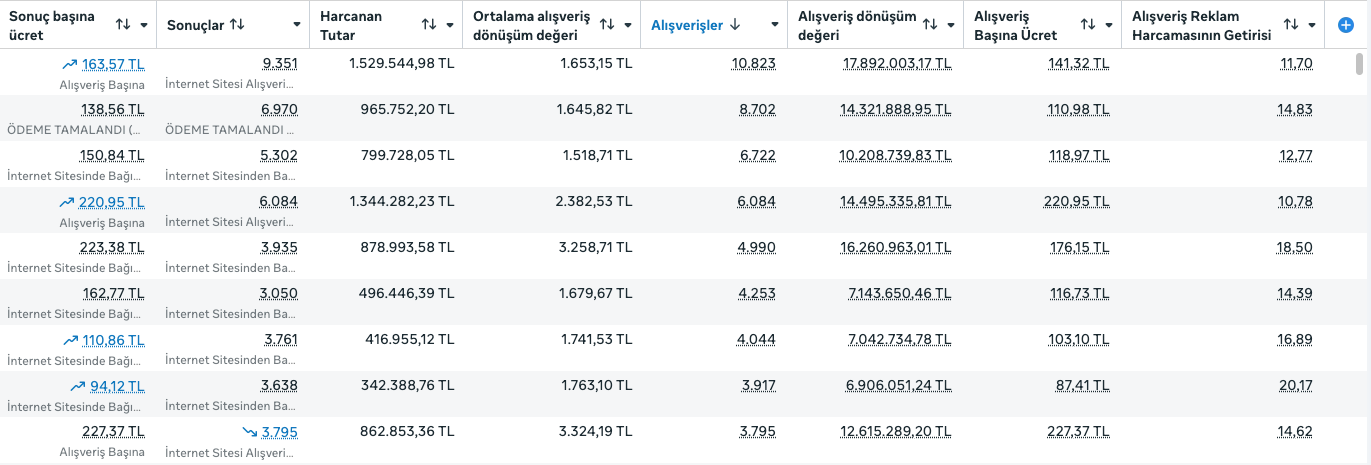The image size is (1371, 465).
Task: Click the vertical scrollbar thumb
Action: click(1359, 64)
